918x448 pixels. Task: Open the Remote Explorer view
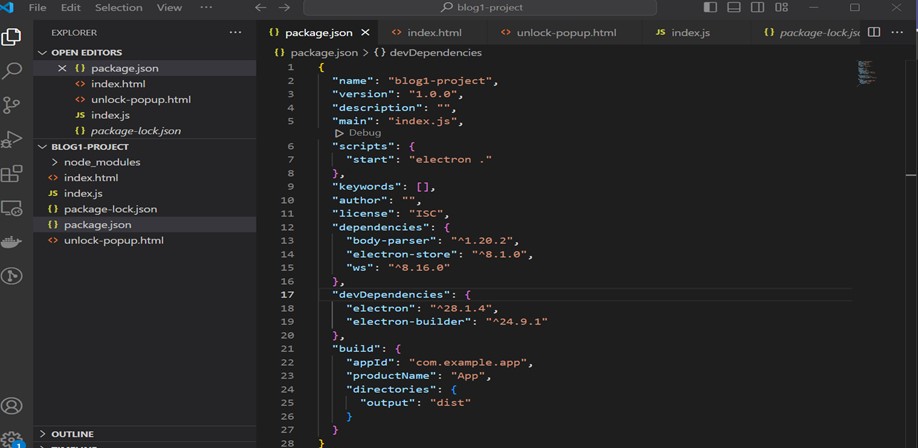click(12, 208)
